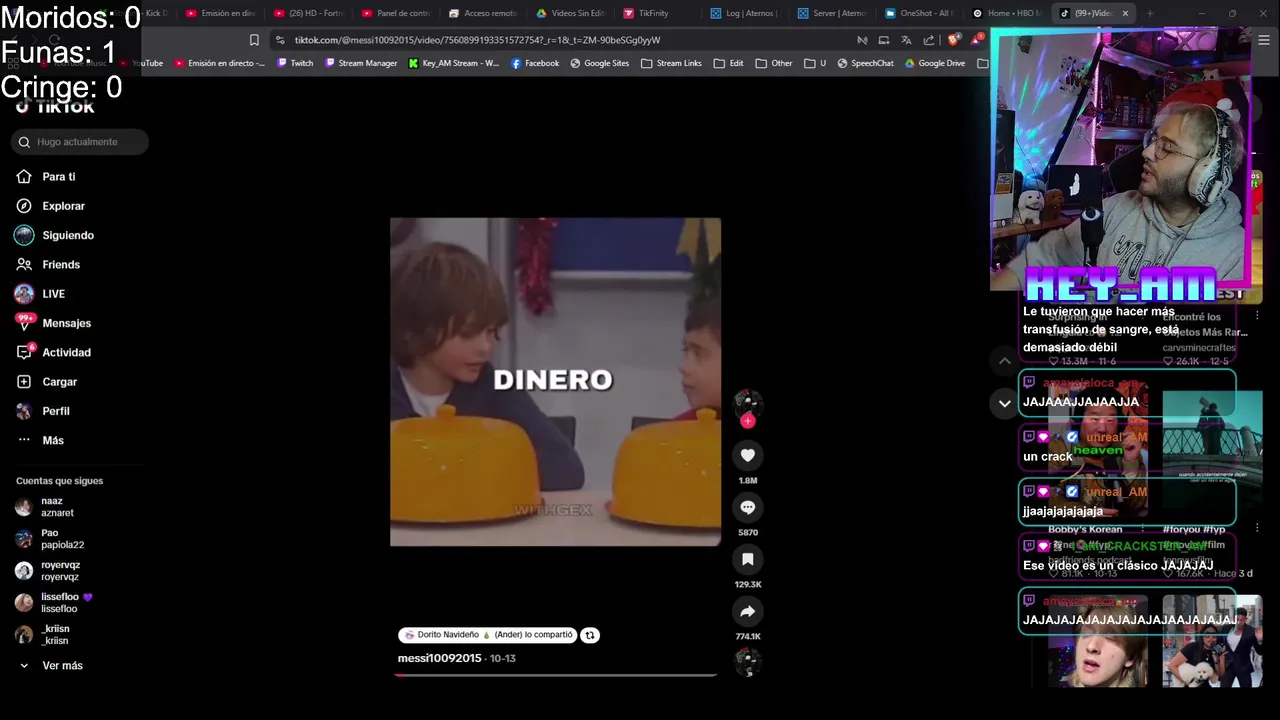Switch to the Acceso remoto tab
The width and height of the screenshot is (1280, 720).
pyautogui.click(x=483, y=13)
